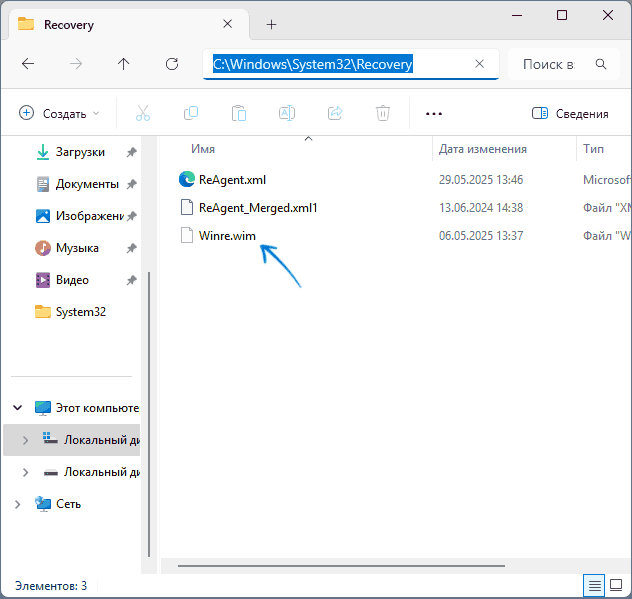Click the Cut scissors icon

coord(143,113)
